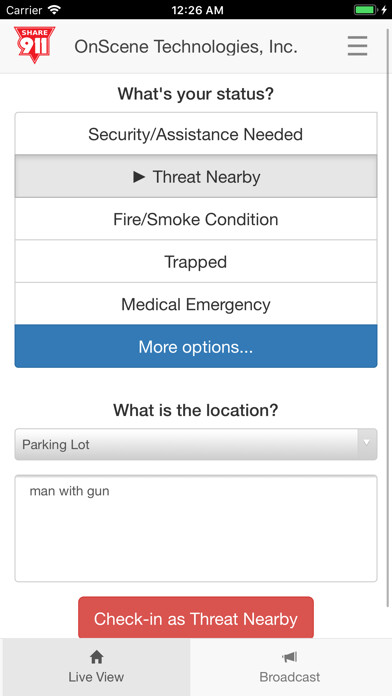
Task: Tap the Share 911 logo
Action: point(34,44)
